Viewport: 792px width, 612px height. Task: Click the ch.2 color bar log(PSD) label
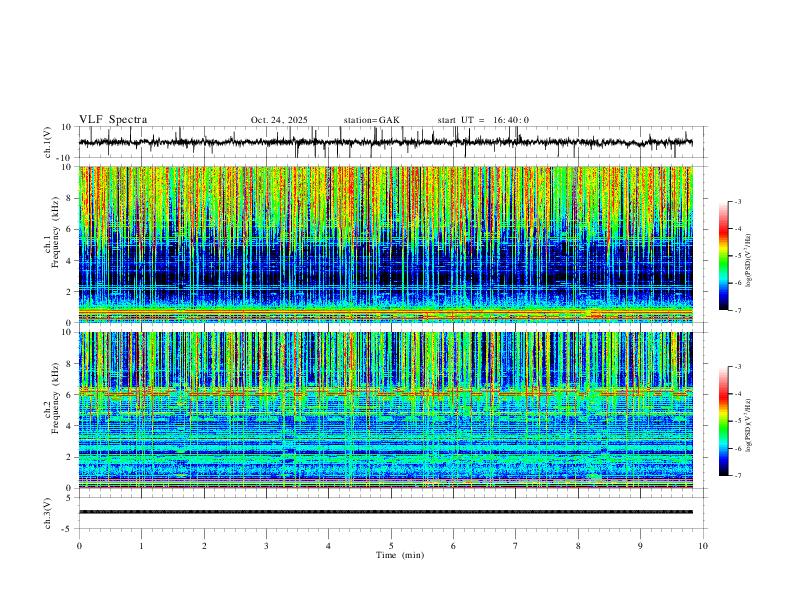pos(748,425)
